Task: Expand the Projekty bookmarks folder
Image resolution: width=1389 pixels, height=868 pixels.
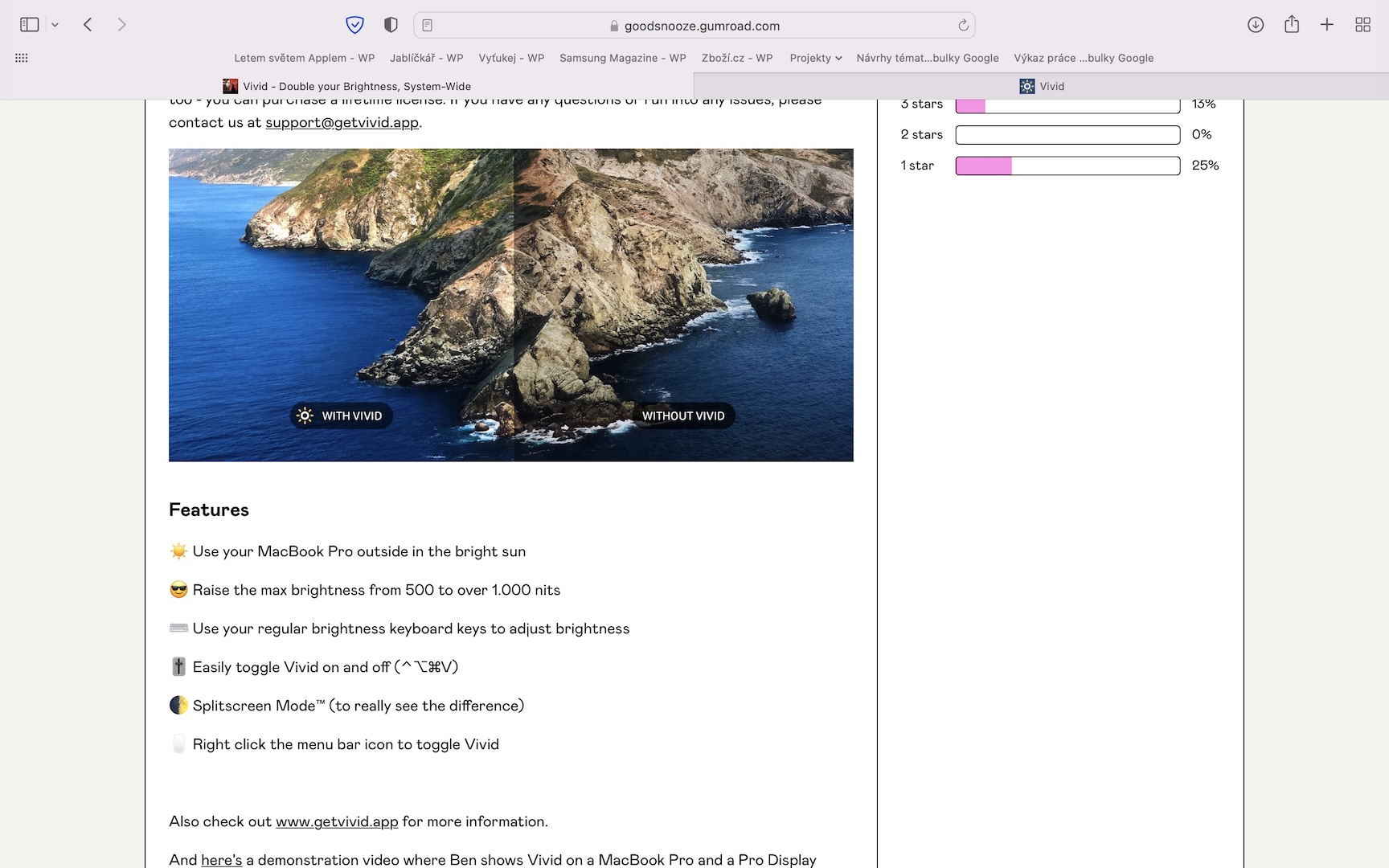Action: tap(815, 58)
